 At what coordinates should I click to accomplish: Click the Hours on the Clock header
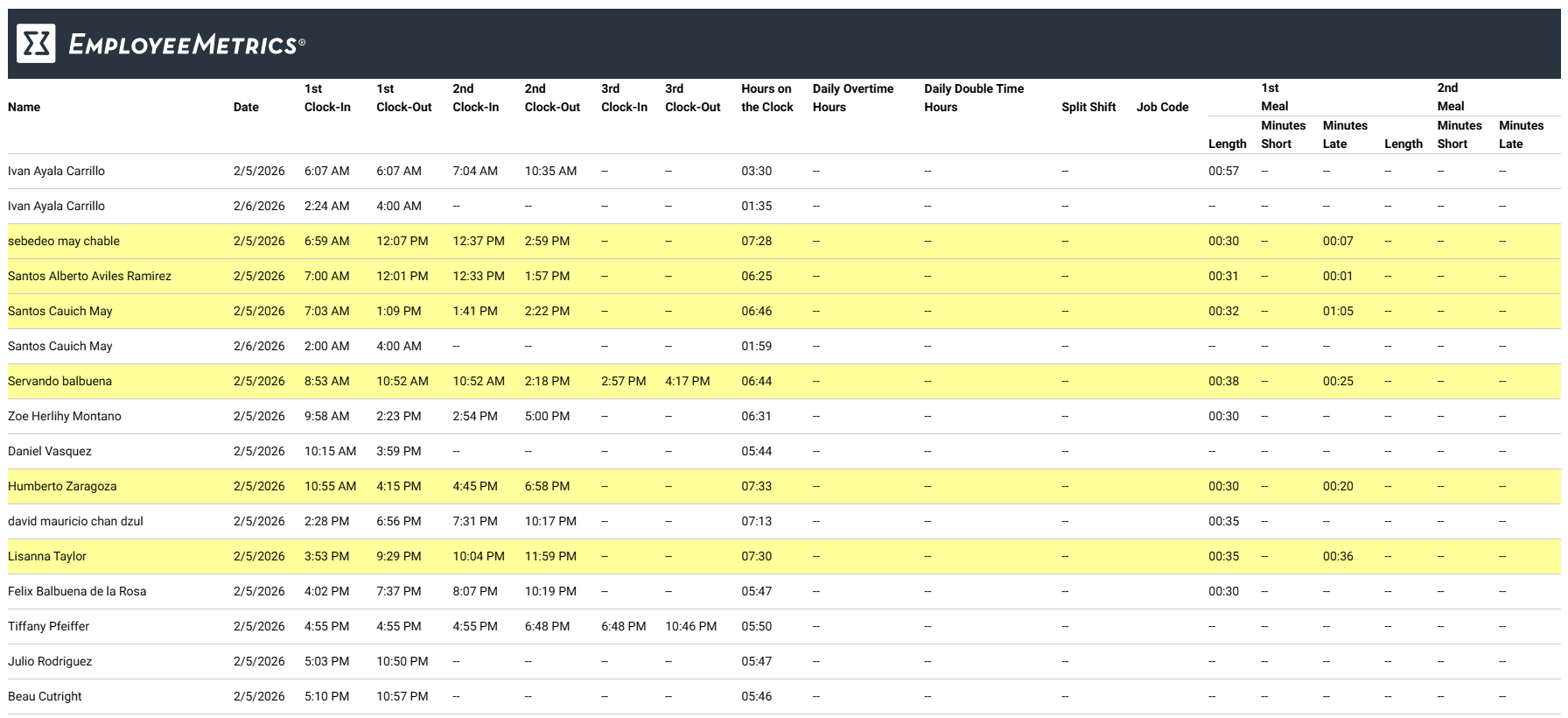[766, 98]
